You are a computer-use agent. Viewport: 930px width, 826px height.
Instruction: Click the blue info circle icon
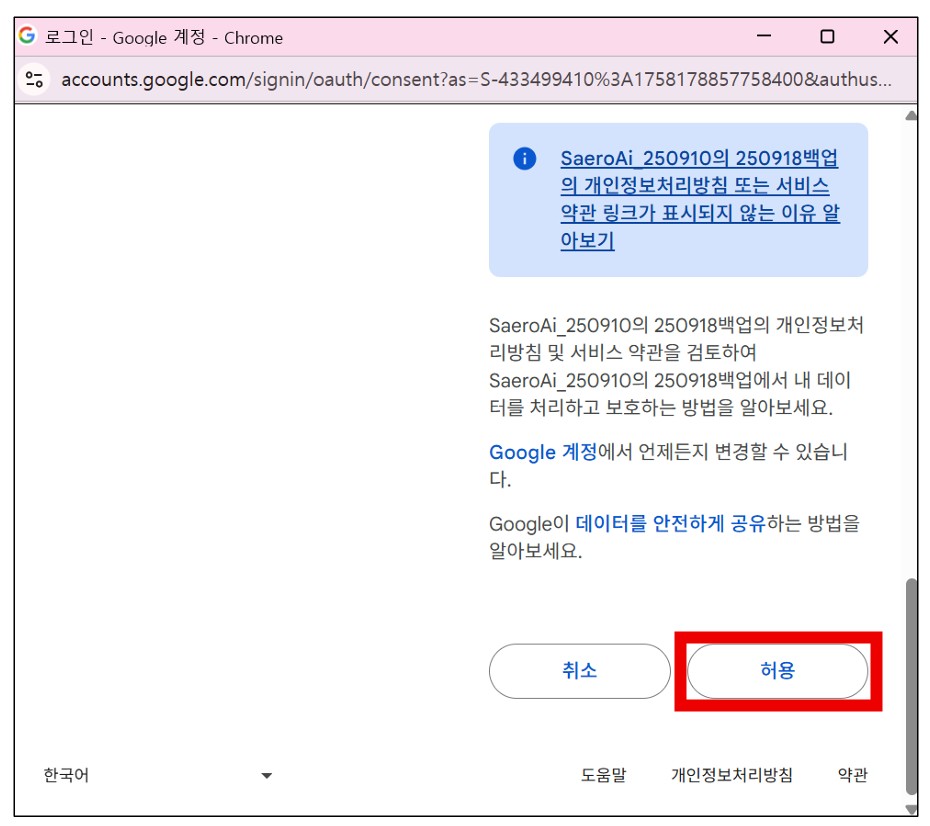(x=524, y=158)
